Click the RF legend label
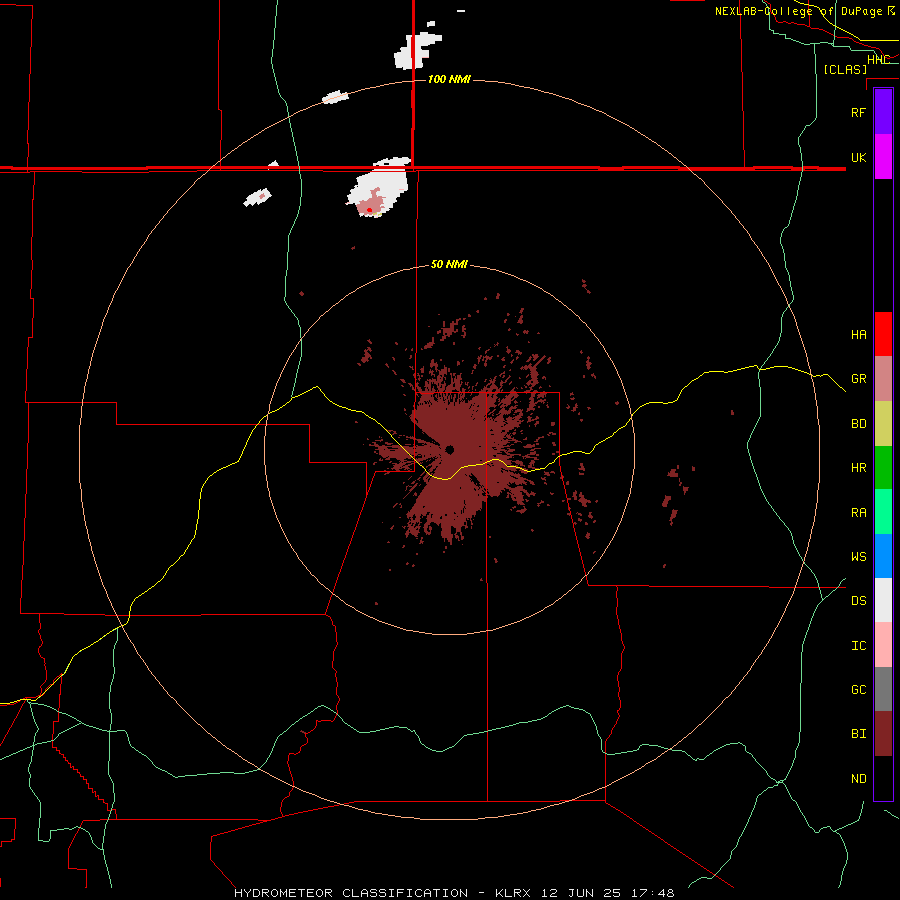This screenshot has width=900, height=900. pyautogui.click(x=858, y=112)
